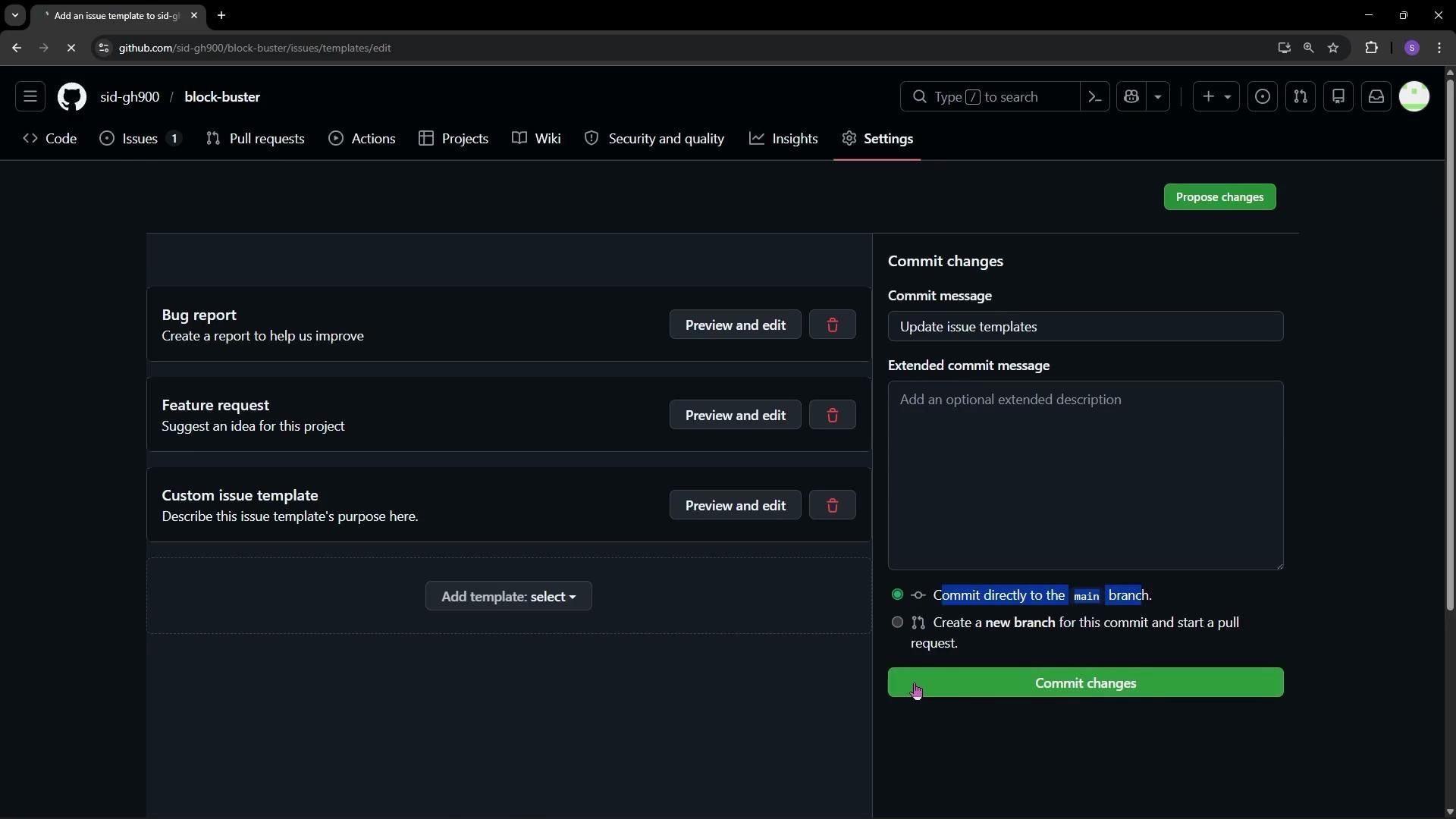Screen dimensions: 1456x819
Task: Expand the Add template select dropdown
Action: point(509,597)
